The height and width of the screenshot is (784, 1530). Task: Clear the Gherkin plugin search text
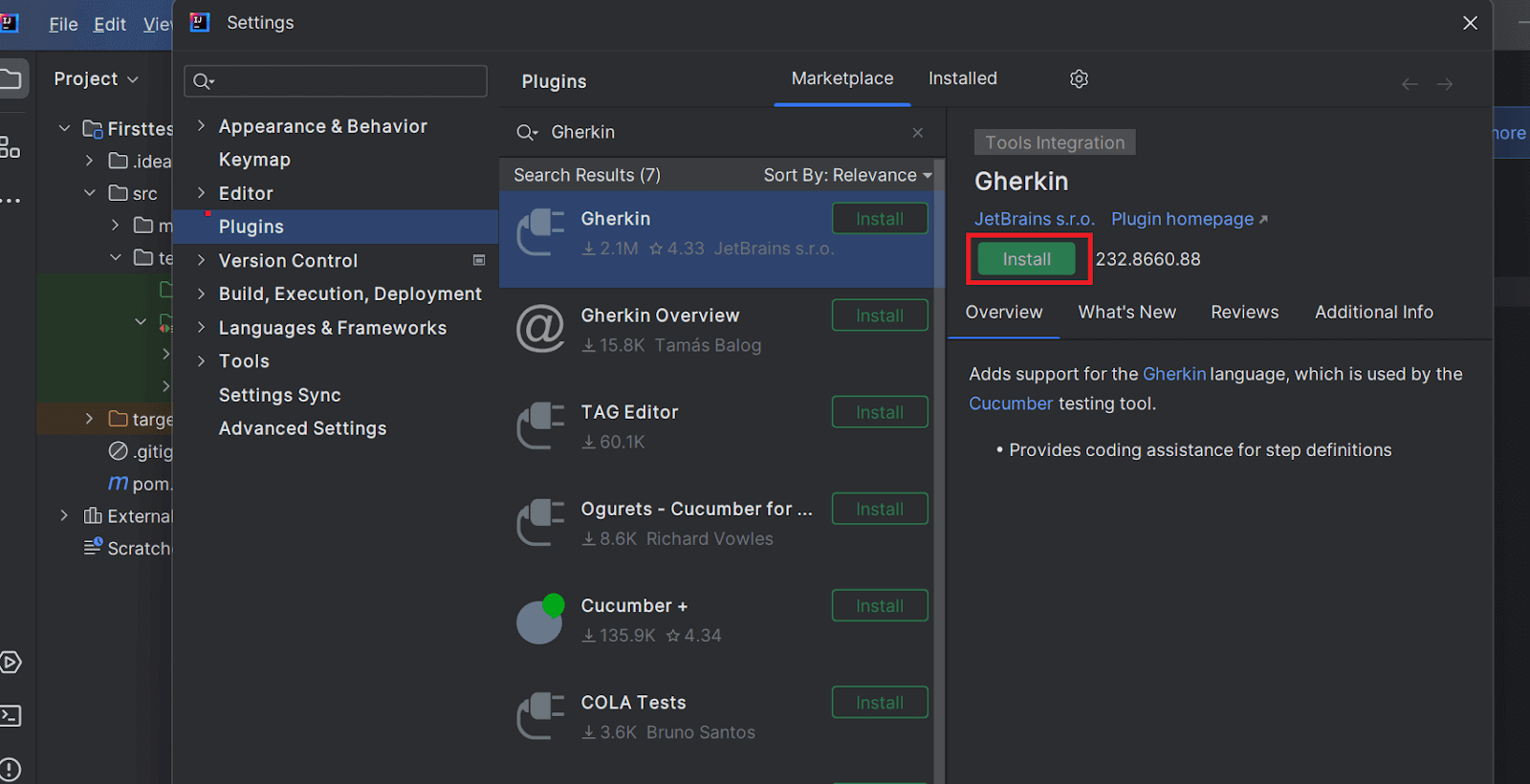[918, 133]
